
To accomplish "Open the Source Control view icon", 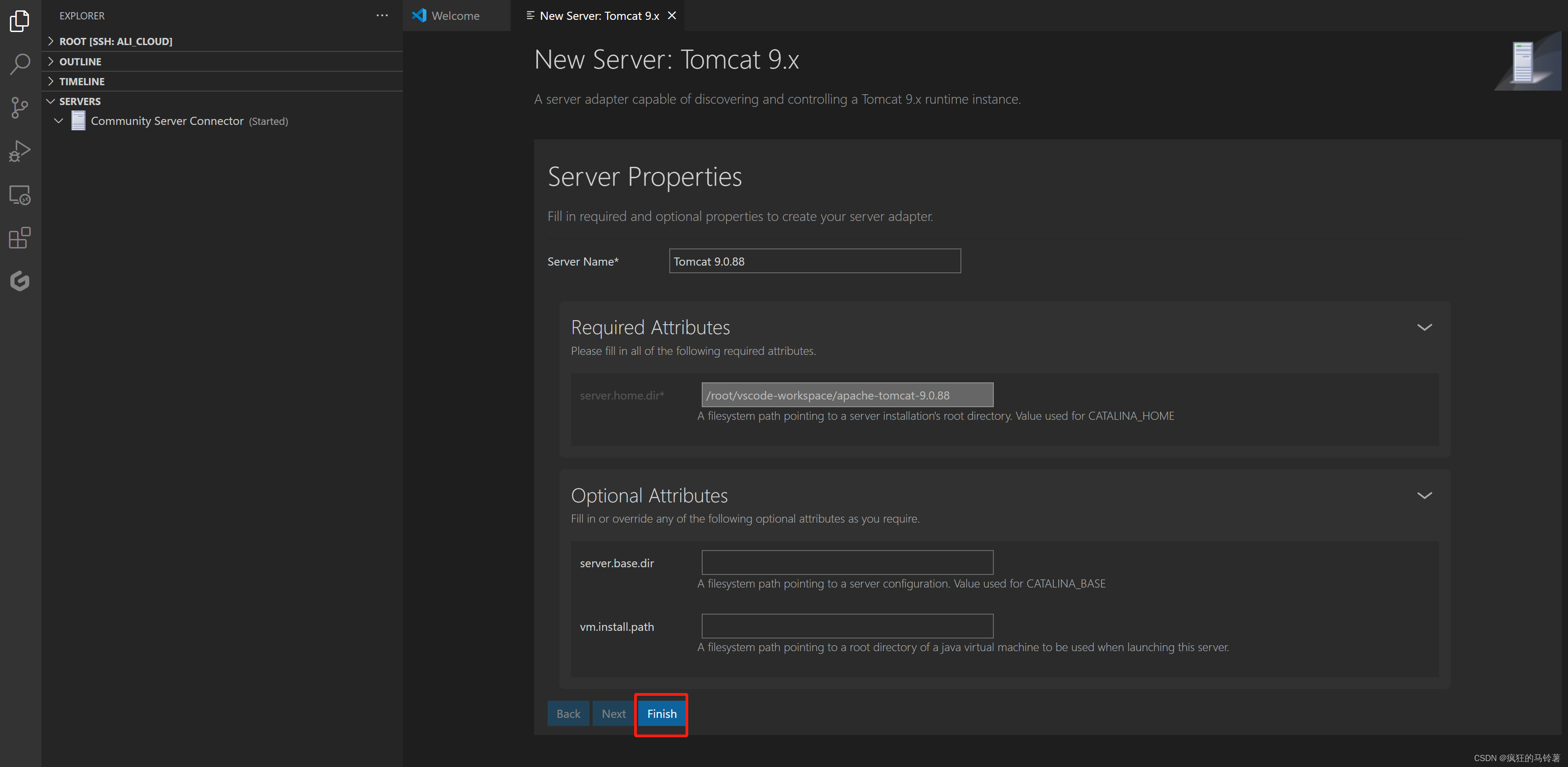I will 19,108.
